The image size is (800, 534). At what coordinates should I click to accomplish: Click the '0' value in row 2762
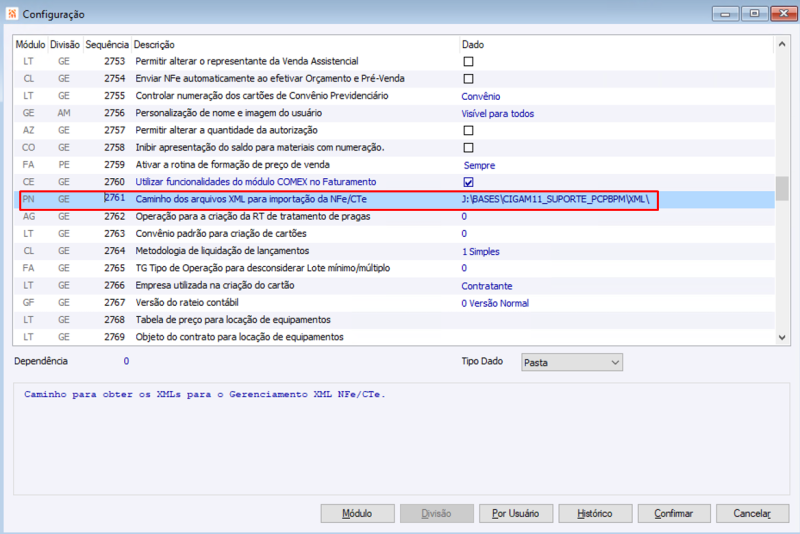464,216
